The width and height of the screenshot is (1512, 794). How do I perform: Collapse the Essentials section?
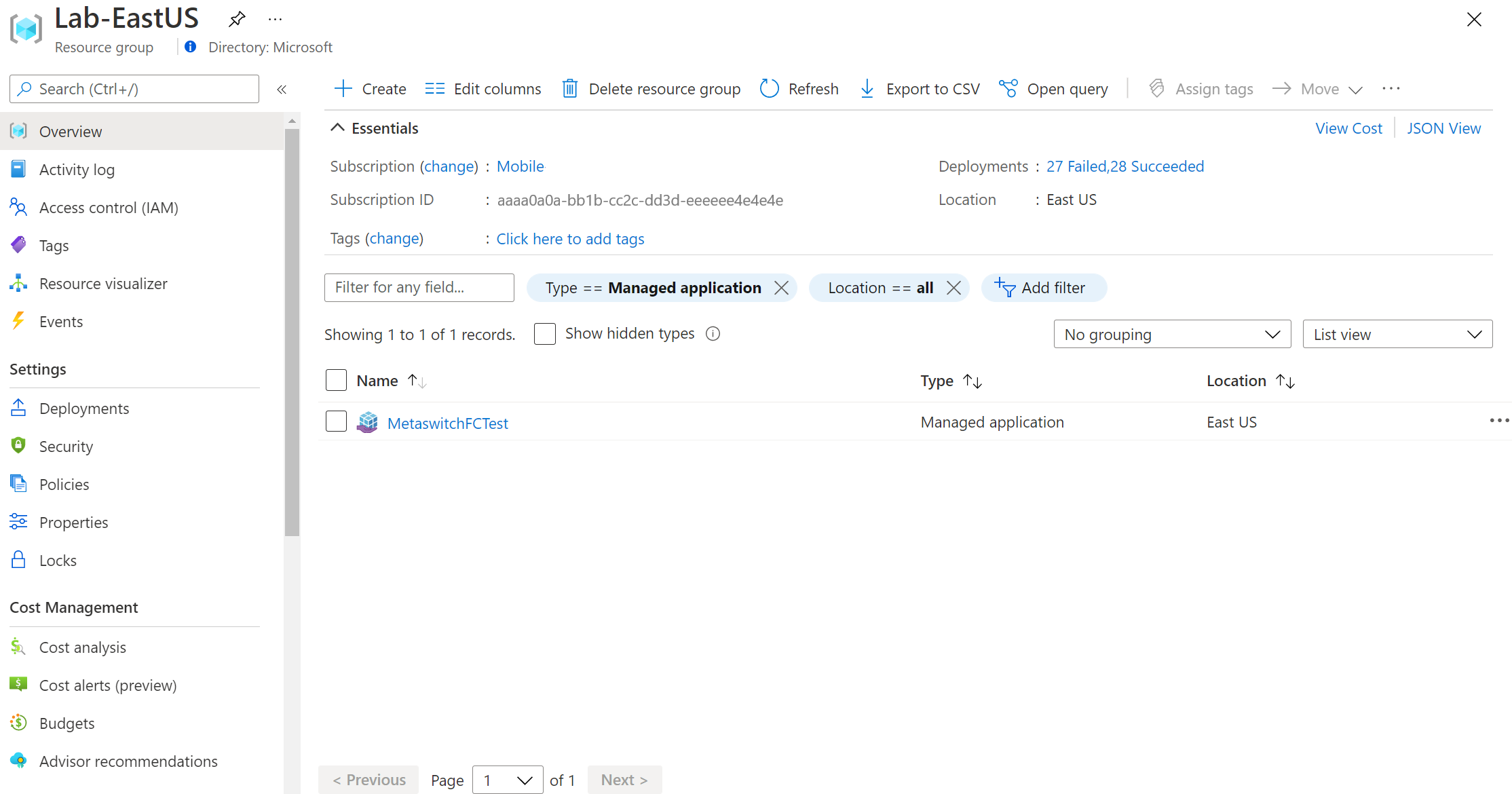[338, 128]
